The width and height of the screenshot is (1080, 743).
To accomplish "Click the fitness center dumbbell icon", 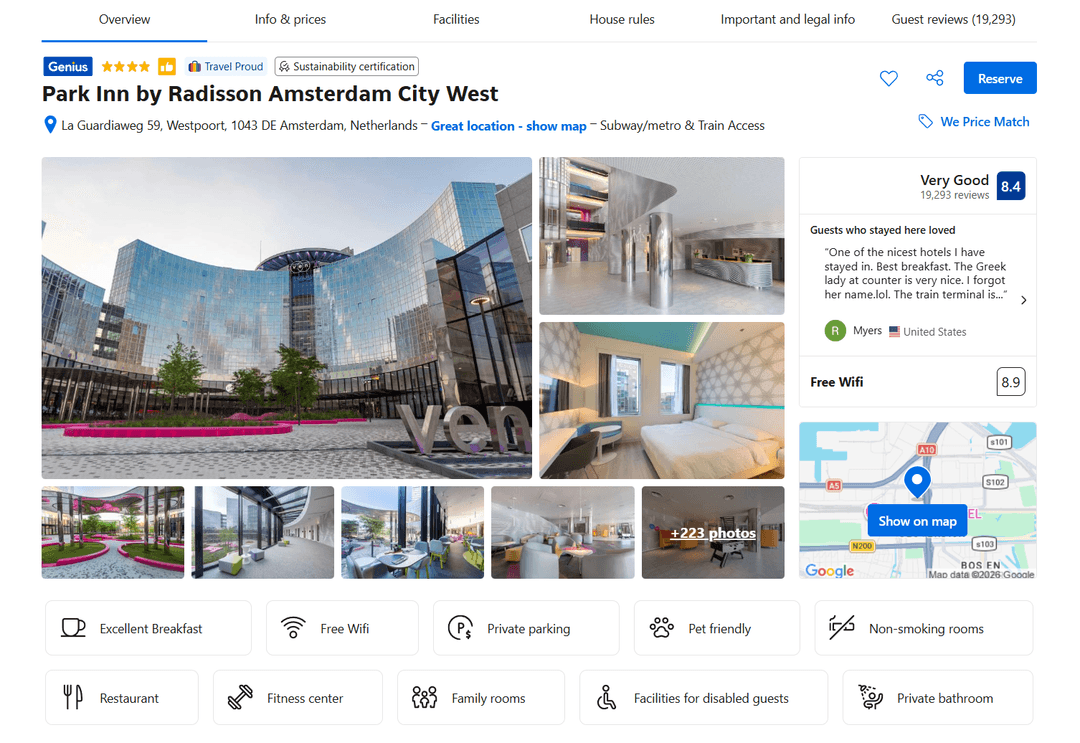I will click(240, 697).
